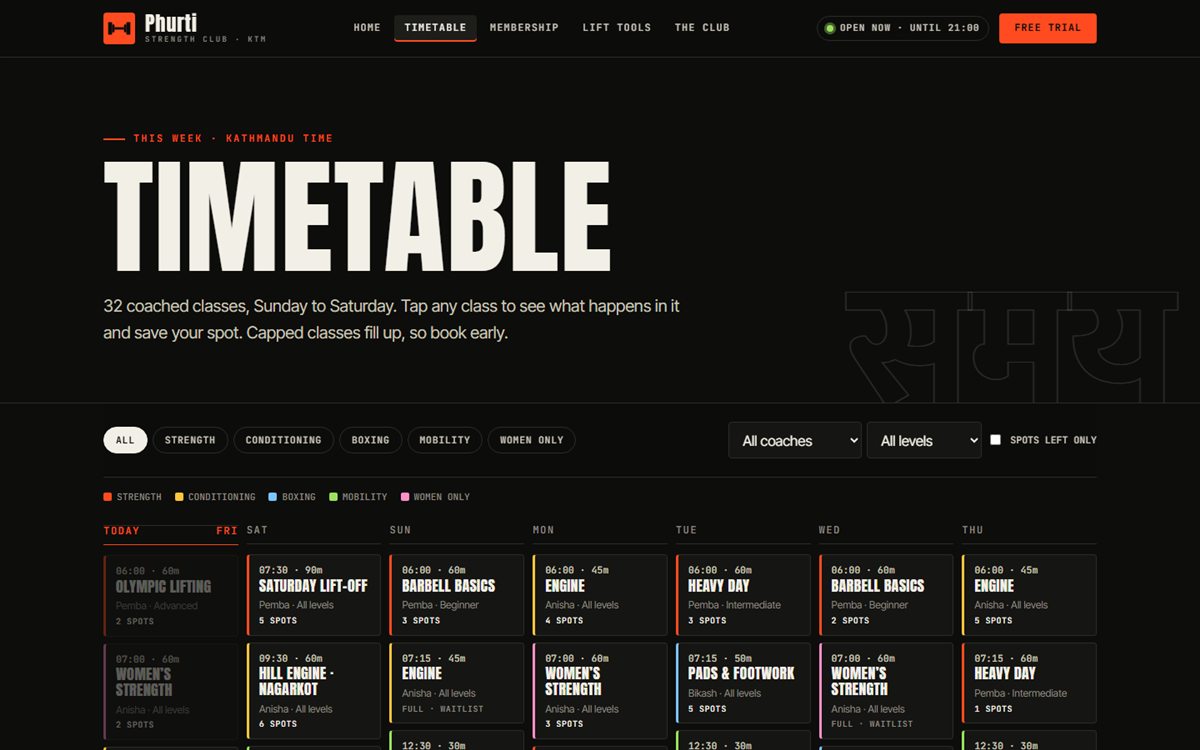Click the Open Now until 21:00 status pill
Viewport: 1200px width, 750px height.
[903, 28]
